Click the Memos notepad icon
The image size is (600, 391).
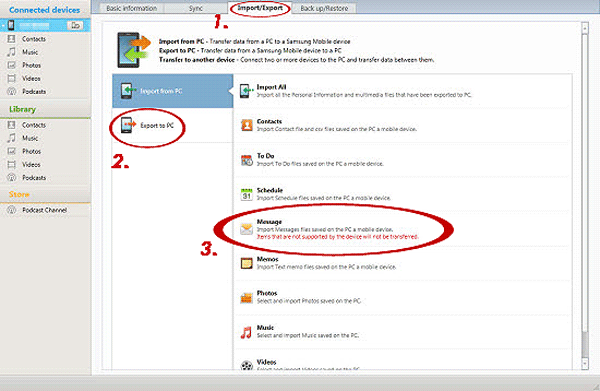coord(247,263)
